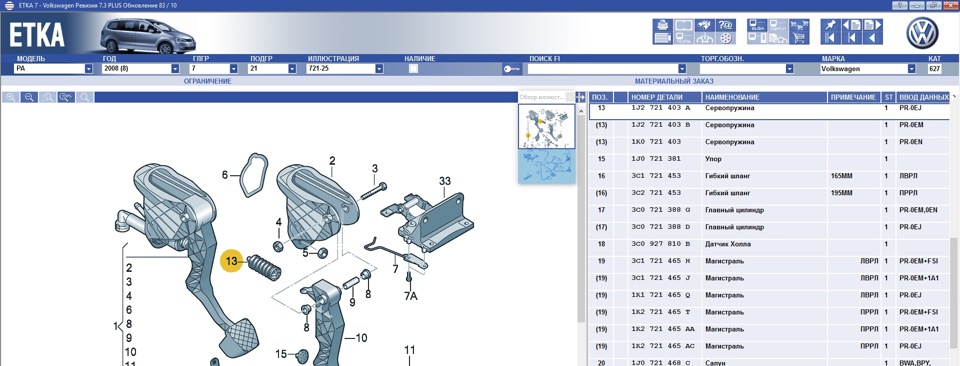Image resolution: width=960 pixels, height=366 pixels.
Task: Click the third magnifier icon in zoom bar
Action: pyautogui.click(x=48, y=97)
